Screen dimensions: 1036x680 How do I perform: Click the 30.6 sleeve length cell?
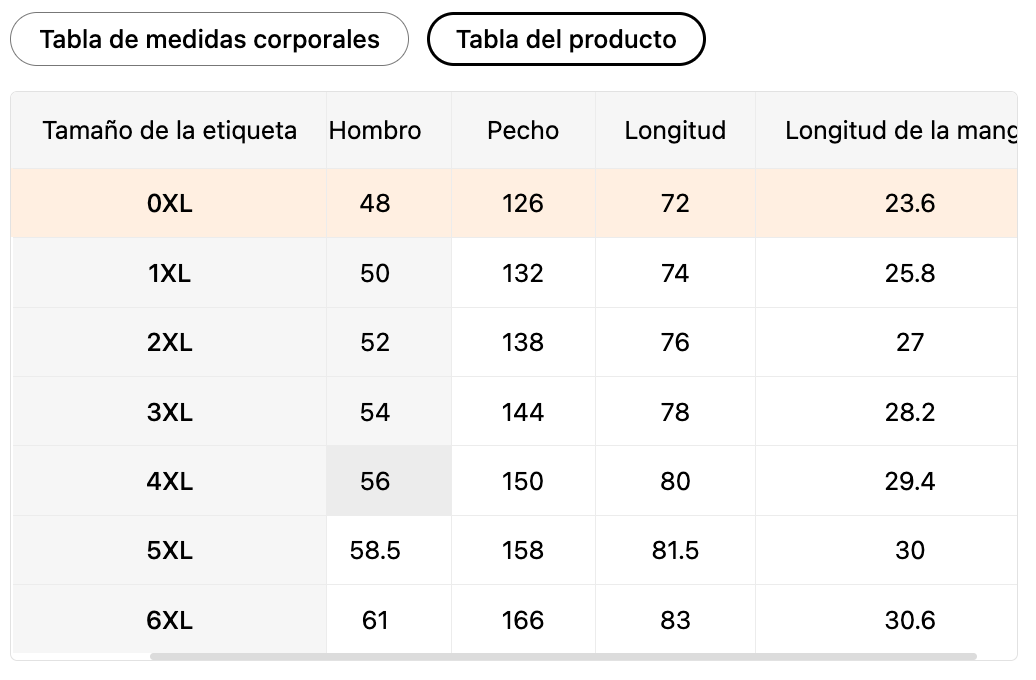point(909,621)
